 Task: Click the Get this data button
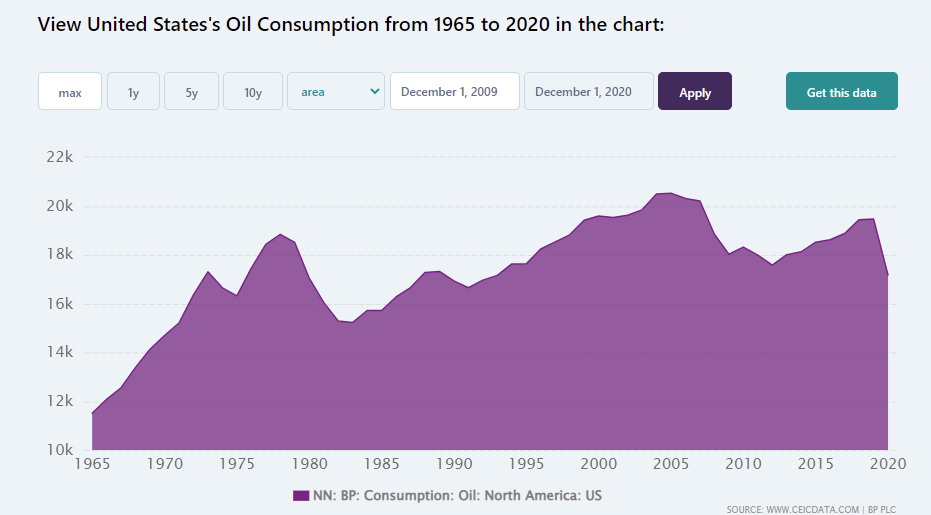pyautogui.click(x=841, y=92)
